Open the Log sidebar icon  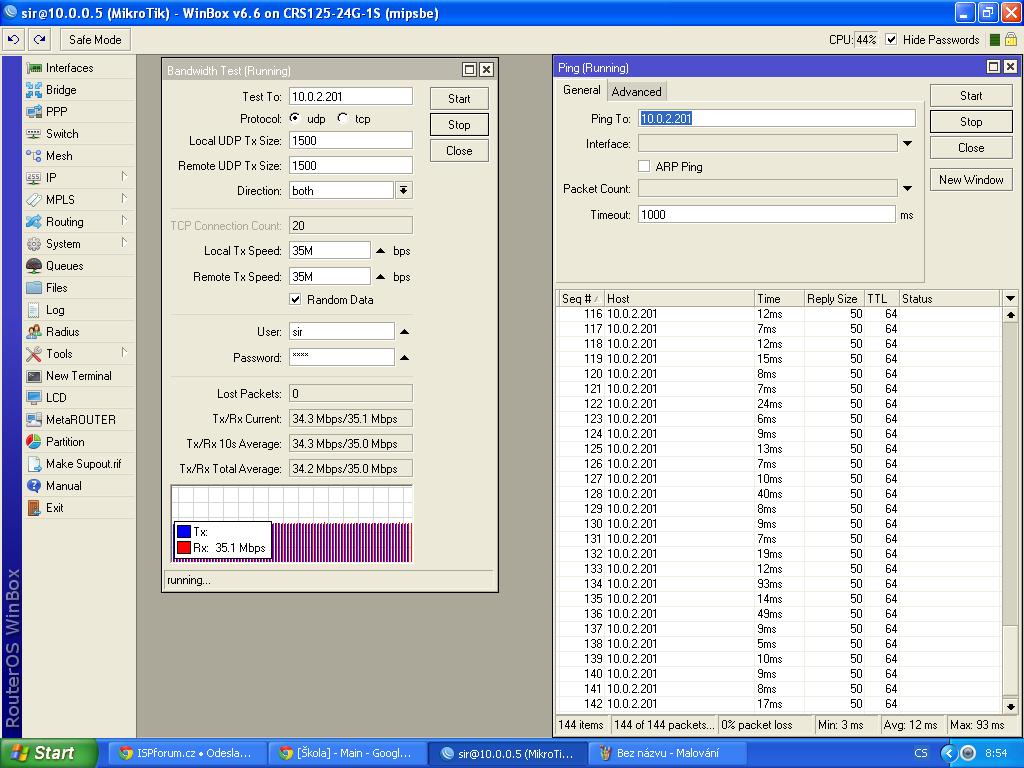(34, 310)
